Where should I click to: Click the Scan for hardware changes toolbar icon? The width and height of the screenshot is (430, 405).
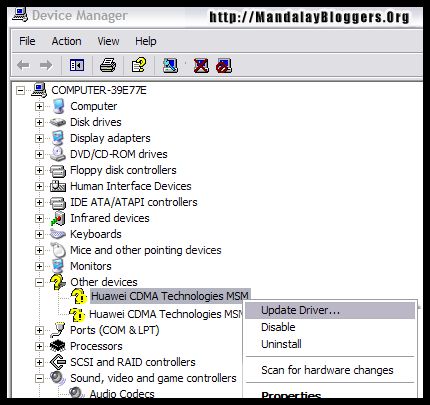[170, 65]
